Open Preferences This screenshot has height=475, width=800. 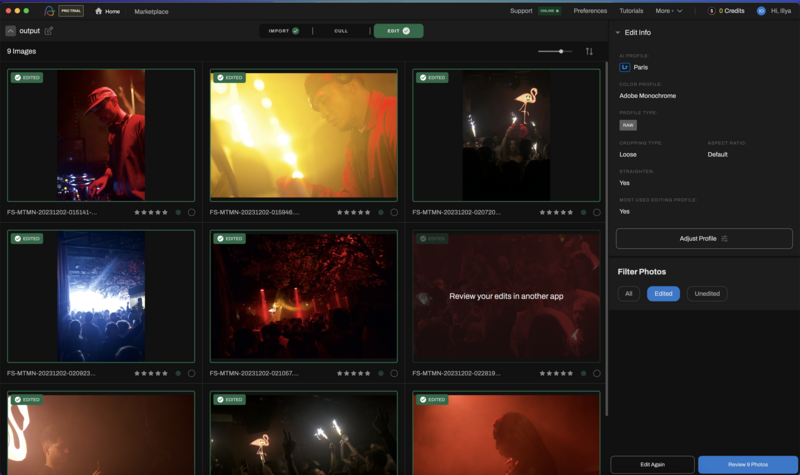[x=590, y=11]
